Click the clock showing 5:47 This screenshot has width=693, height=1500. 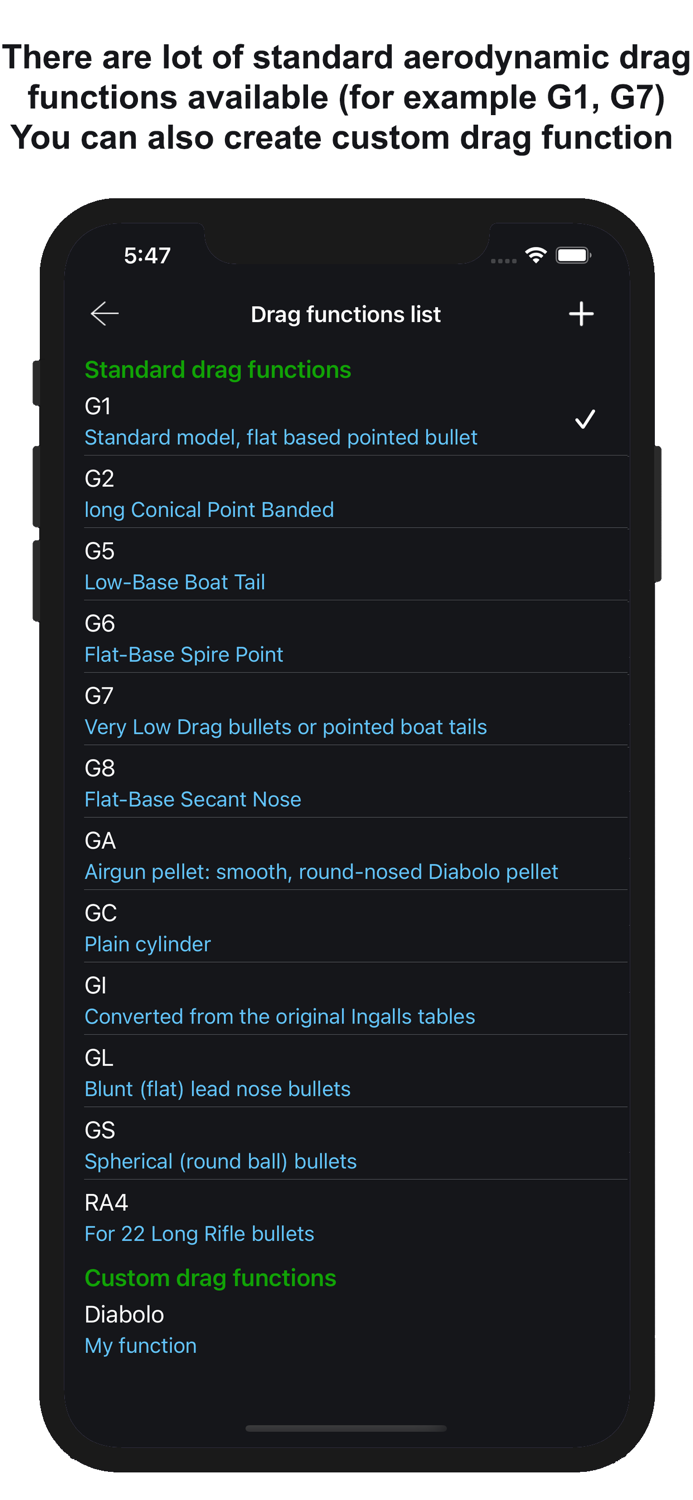coord(147,256)
